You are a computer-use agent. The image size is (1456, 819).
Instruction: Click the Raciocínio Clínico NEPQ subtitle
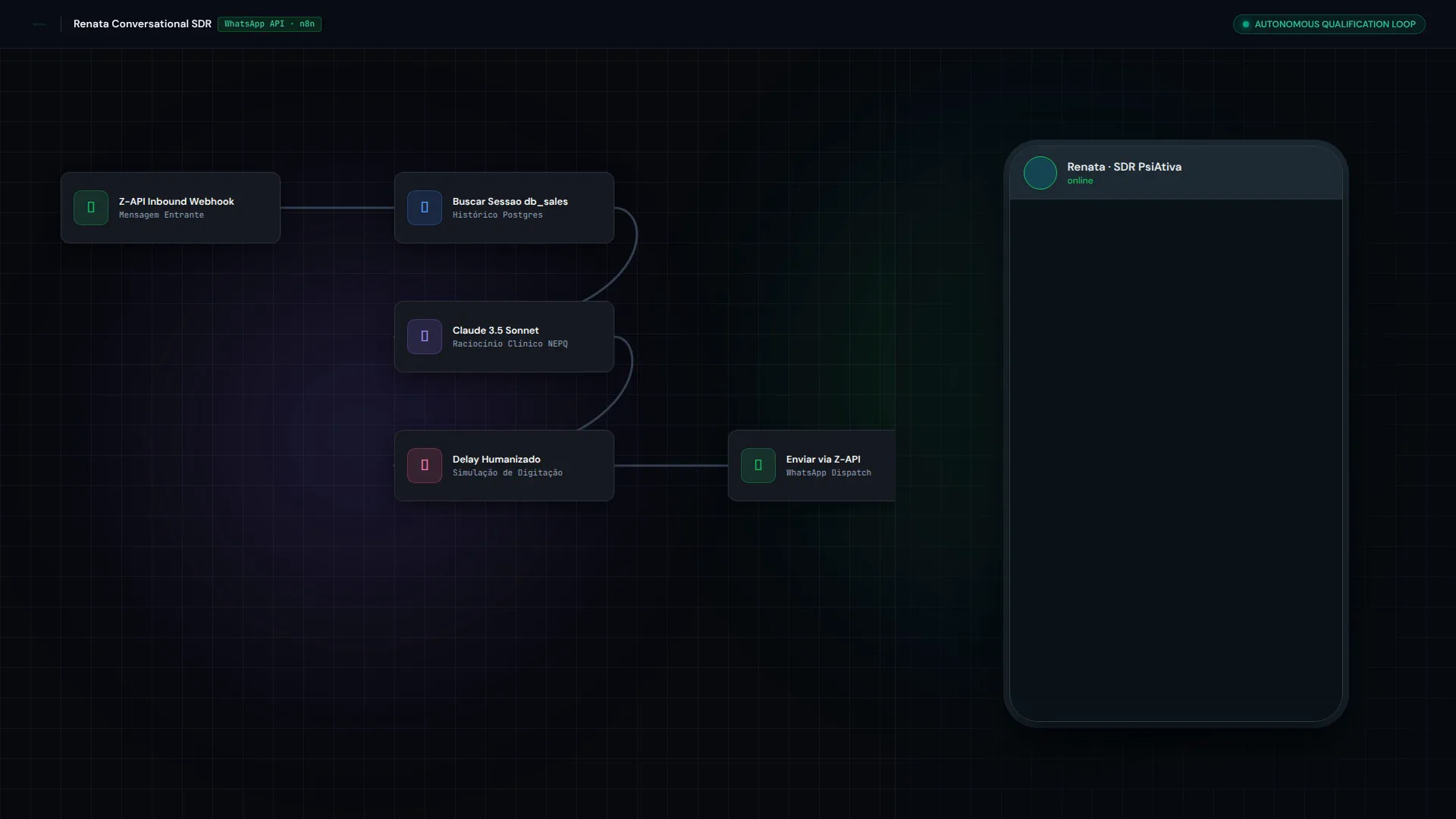tap(510, 344)
